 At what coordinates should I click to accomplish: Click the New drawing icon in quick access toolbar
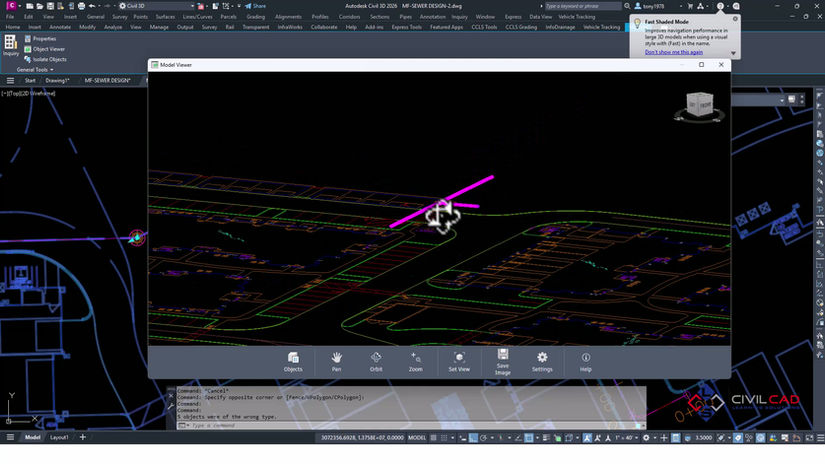pos(29,6)
